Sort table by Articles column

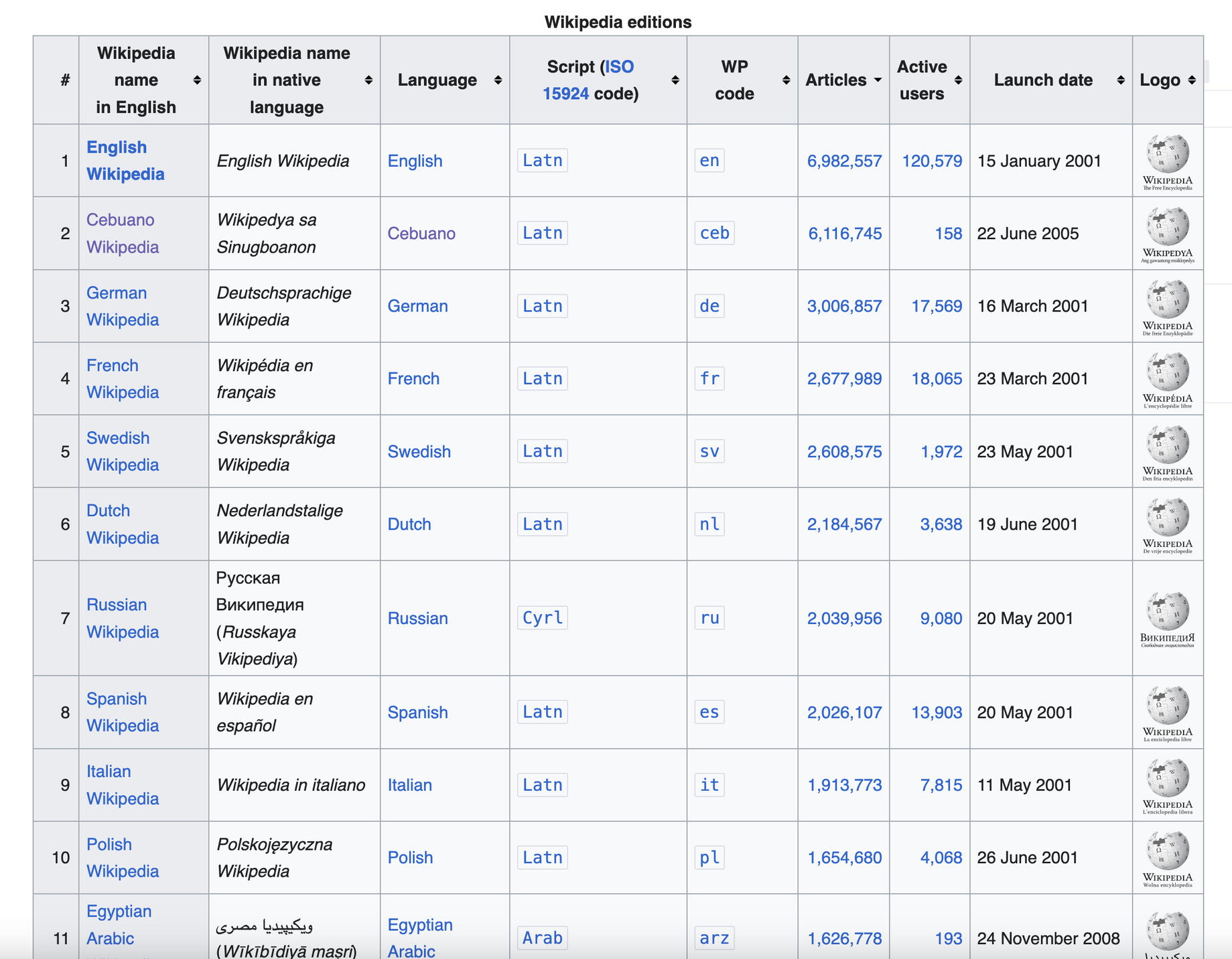coord(843,80)
